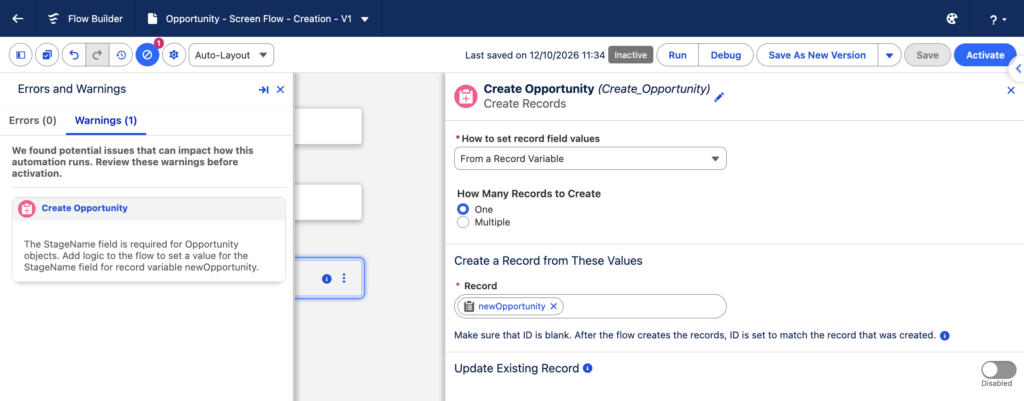Expand the collapsed right-side panel chevron
1024x401 pixels.
(x=1017, y=68)
